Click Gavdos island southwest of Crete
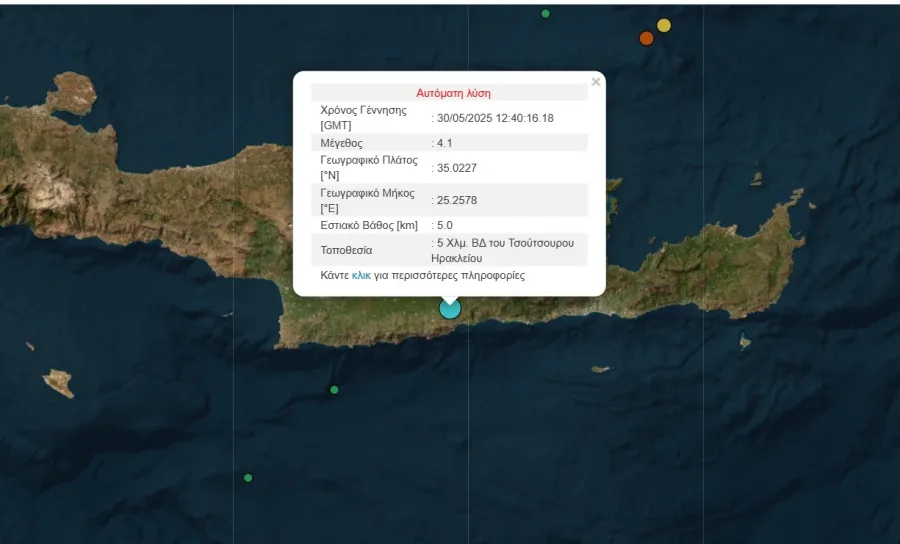Screen dimensions: 900x544 click(59, 382)
